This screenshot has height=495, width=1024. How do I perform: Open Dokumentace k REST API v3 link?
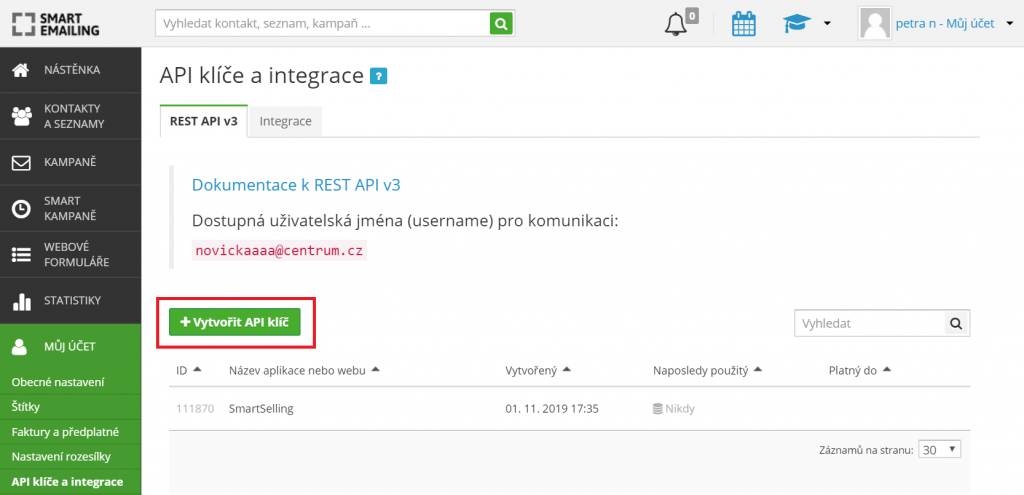pos(296,185)
